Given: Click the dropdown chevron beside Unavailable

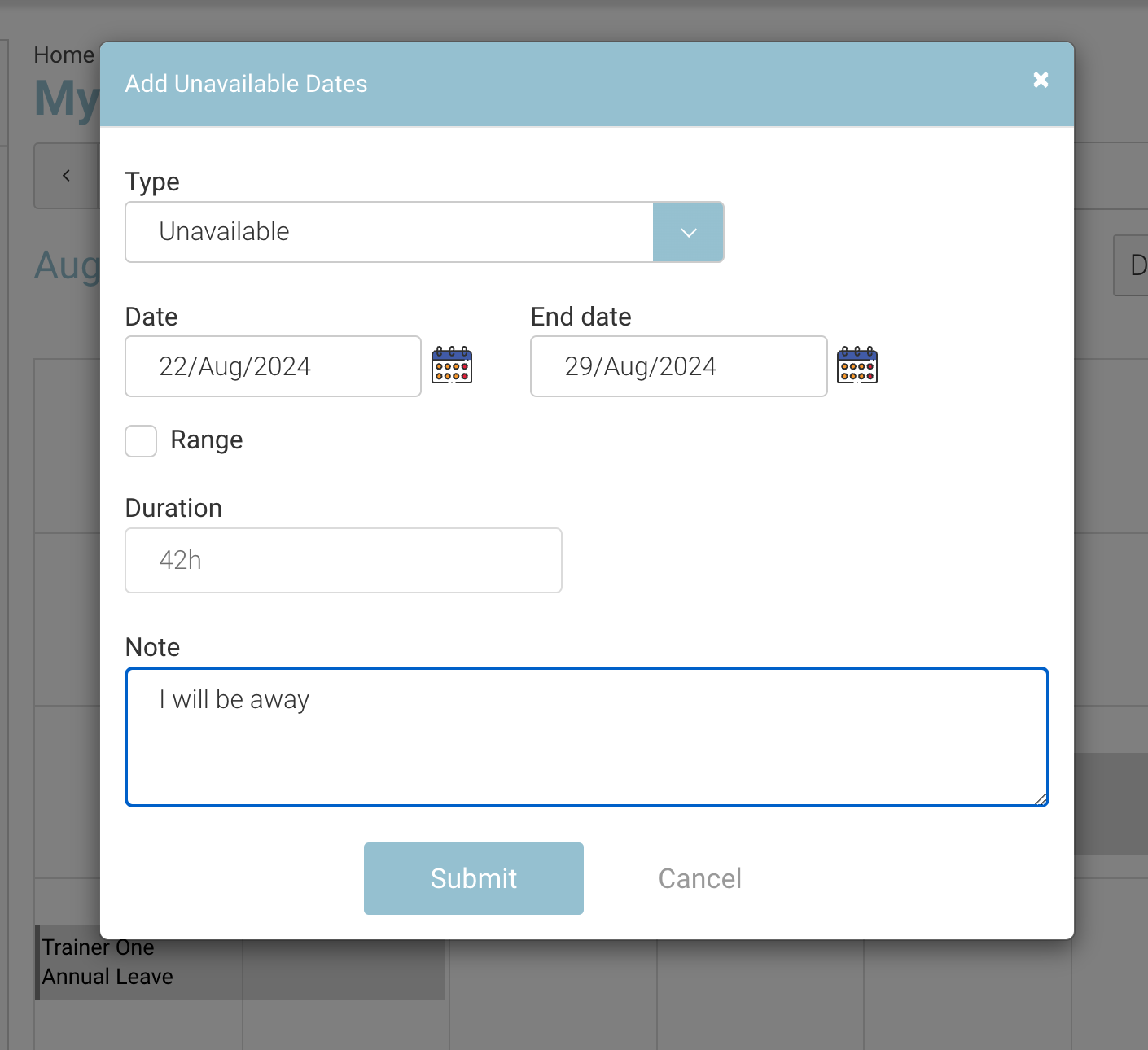Looking at the screenshot, I should (688, 232).
